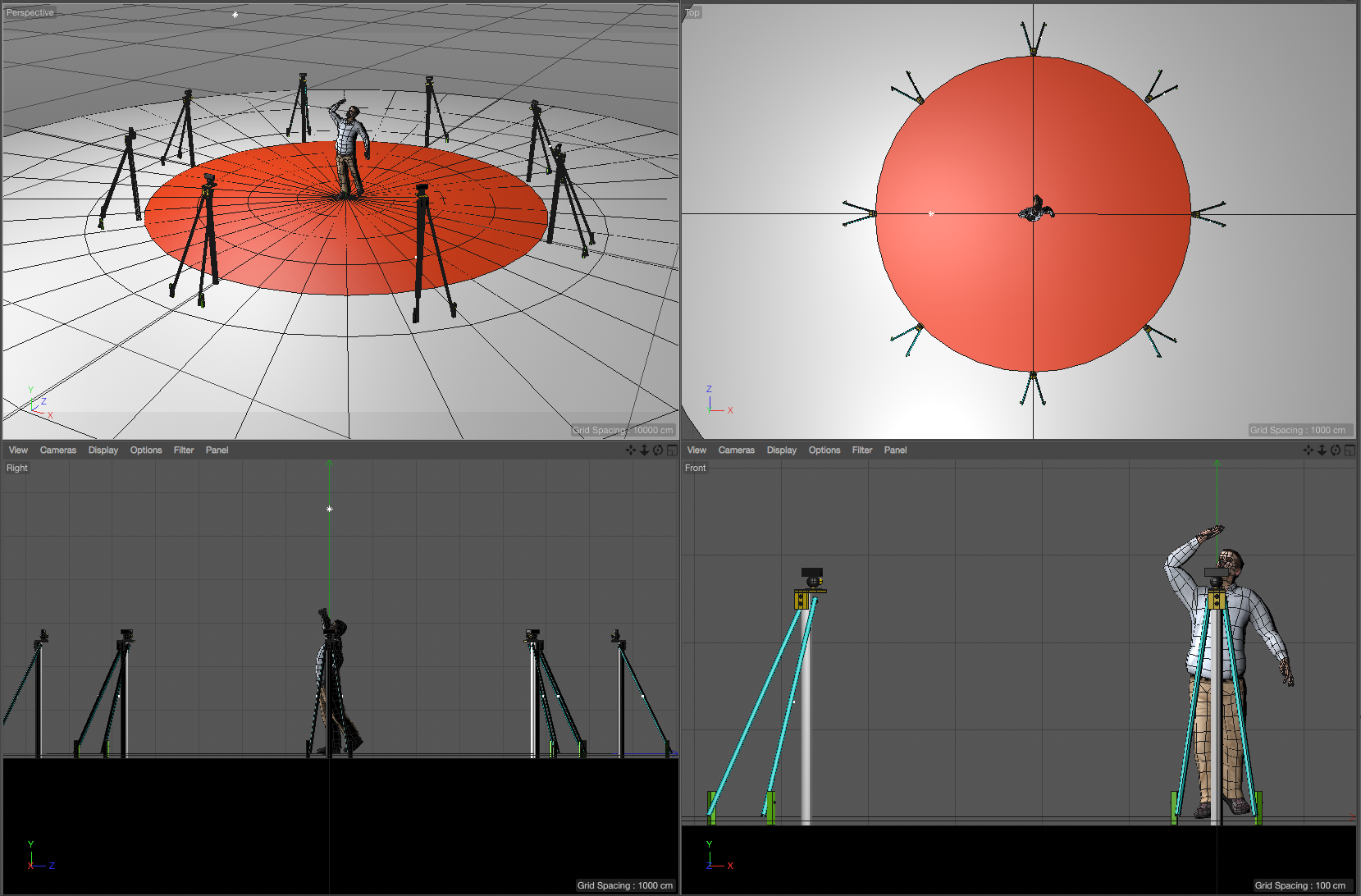Open the Filter menu of the Right viewport
Viewport: 1361px width, 896px height.
click(184, 450)
